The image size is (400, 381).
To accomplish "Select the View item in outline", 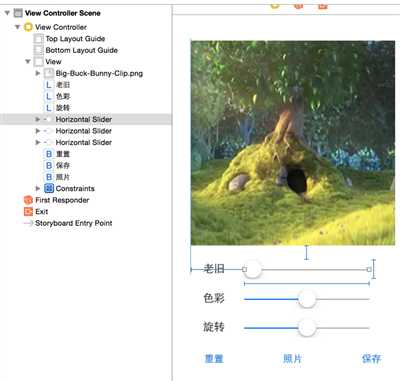I will click(x=53, y=62).
